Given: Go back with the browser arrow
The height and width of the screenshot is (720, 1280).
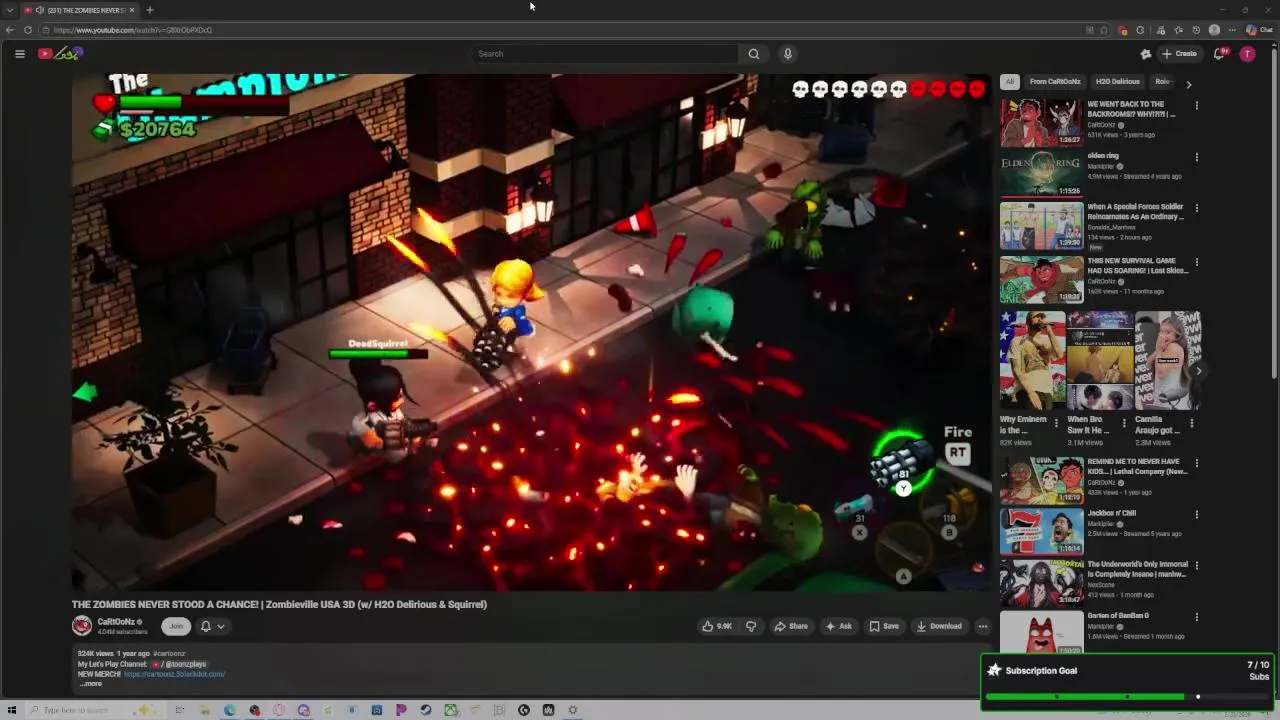Looking at the screenshot, I should pyautogui.click(x=10, y=30).
